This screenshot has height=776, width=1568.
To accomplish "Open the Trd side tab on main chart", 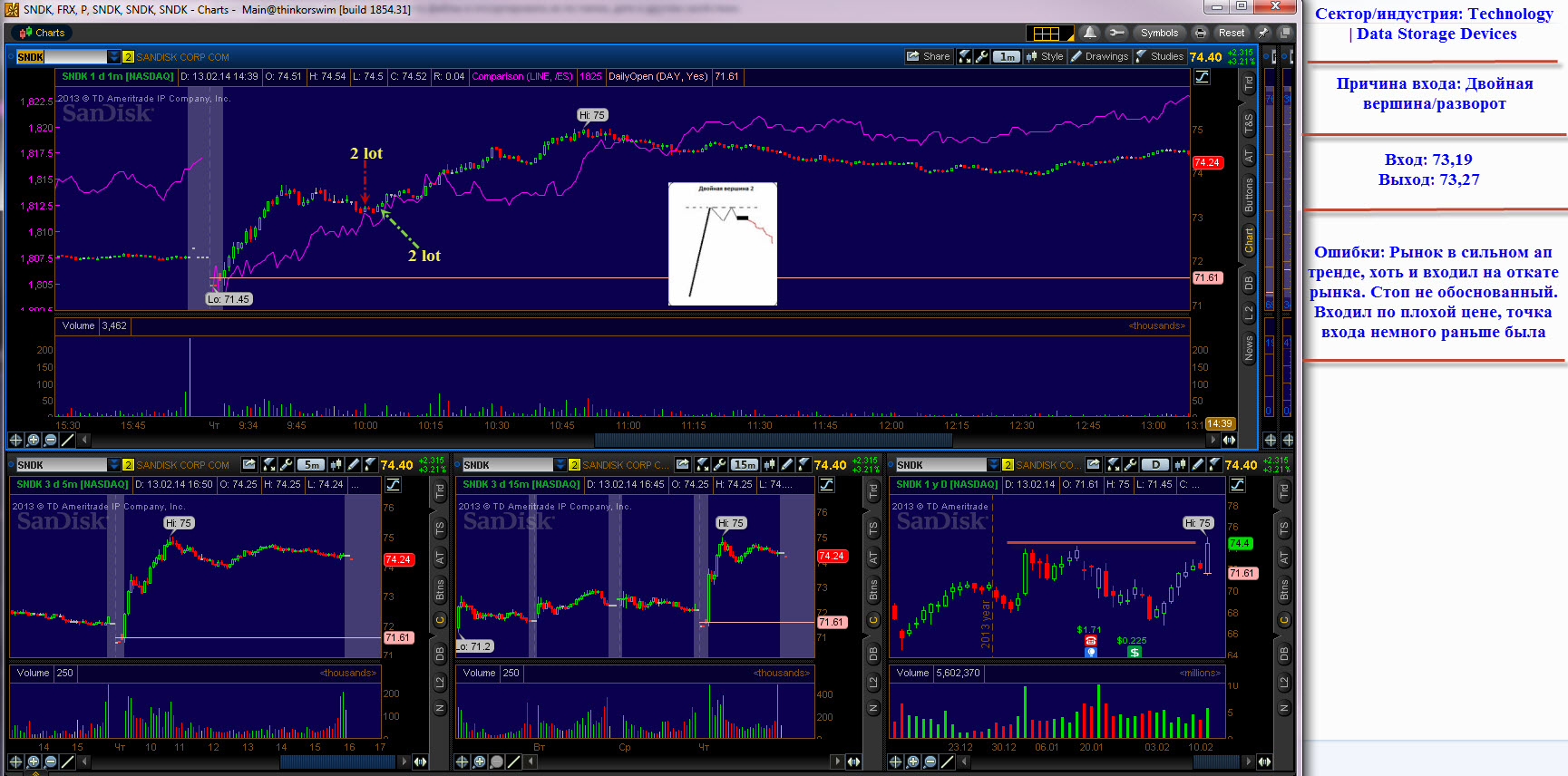I will click(1249, 83).
